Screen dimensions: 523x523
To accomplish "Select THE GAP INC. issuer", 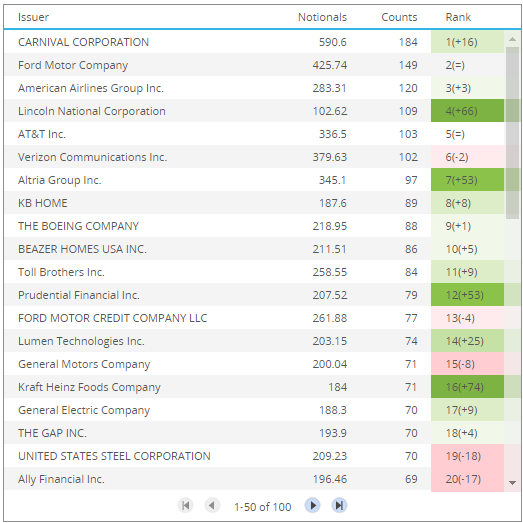I will pyautogui.click(x=52, y=433).
